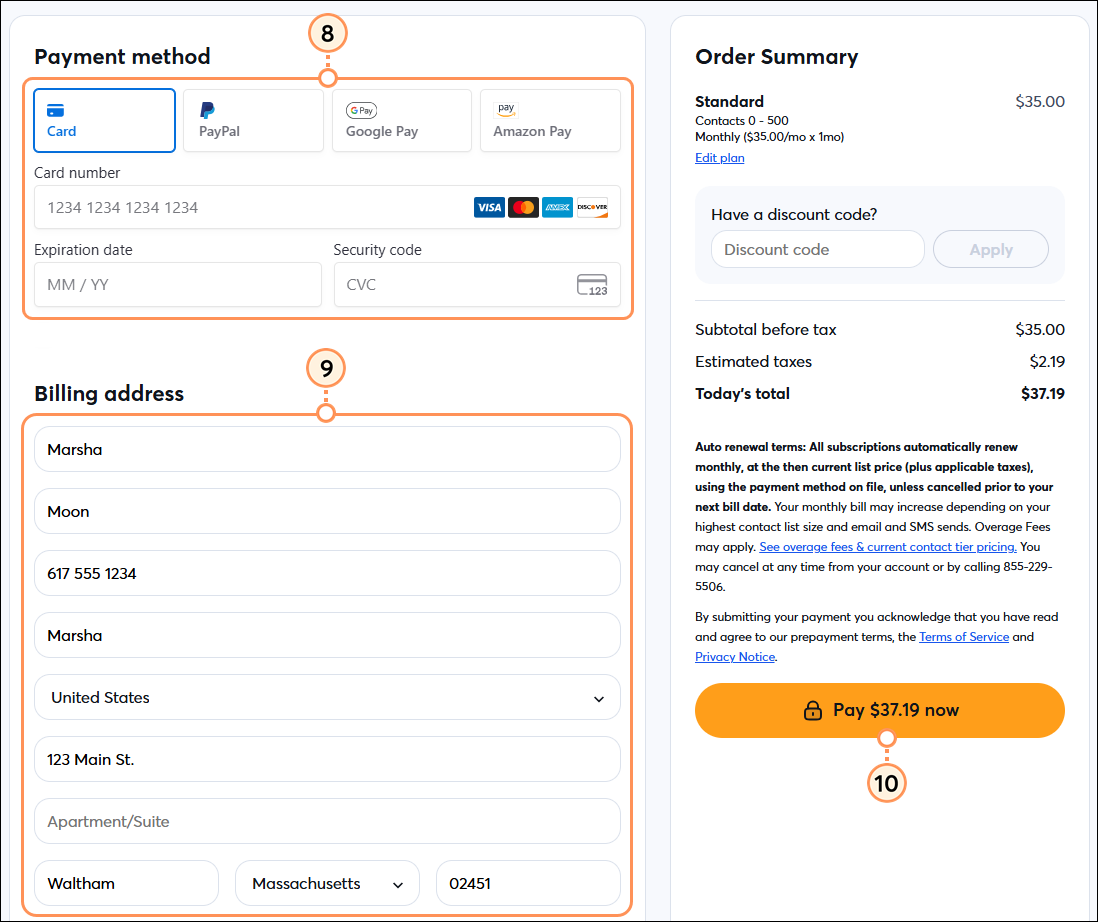The height and width of the screenshot is (922, 1098).
Task: Click the Google Pay logo icon
Action: point(361,110)
